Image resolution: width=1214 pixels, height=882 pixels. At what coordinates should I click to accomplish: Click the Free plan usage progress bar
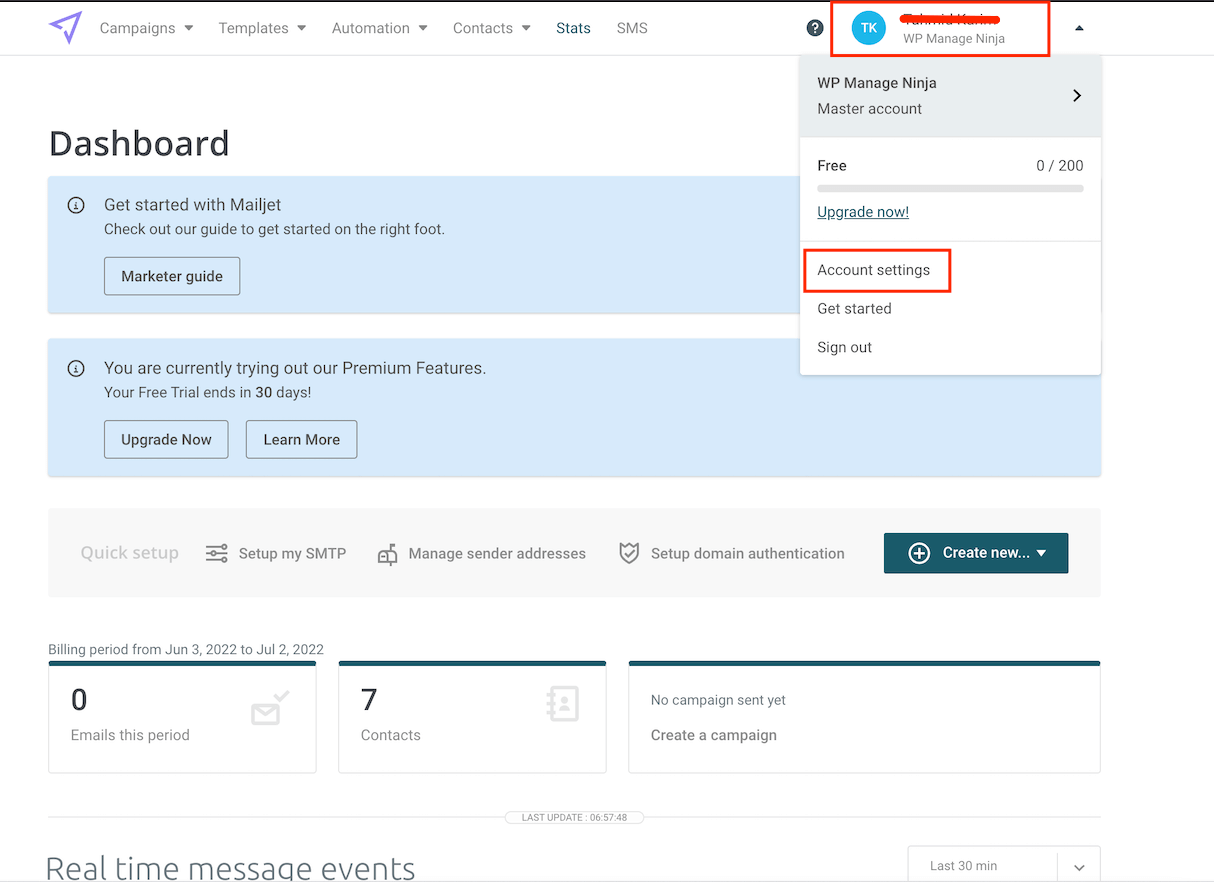[x=950, y=188]
